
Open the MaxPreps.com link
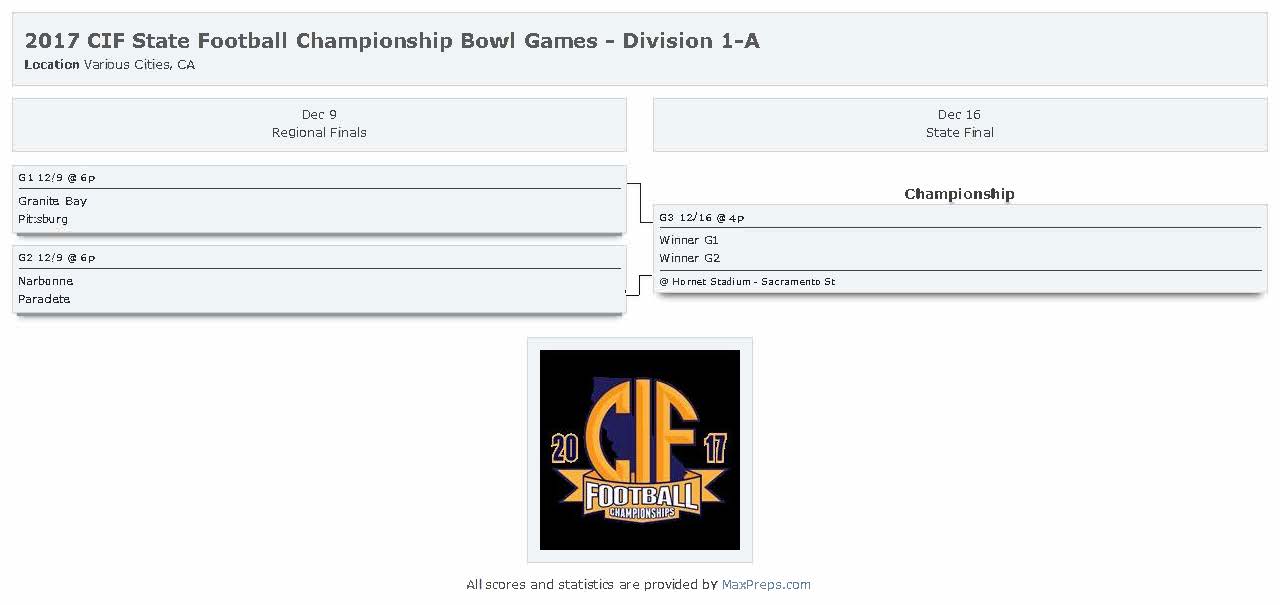[766, 585]
